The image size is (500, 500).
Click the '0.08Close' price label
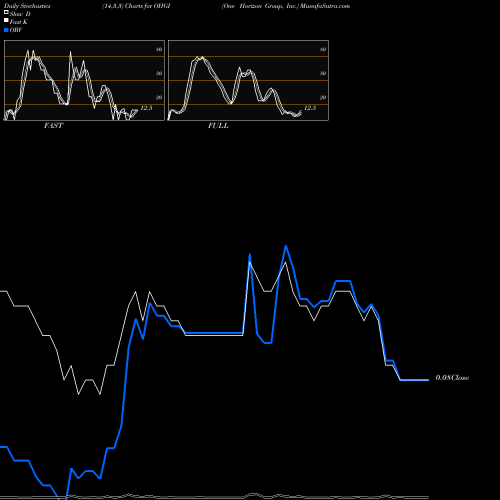click(x=452, y=378)
